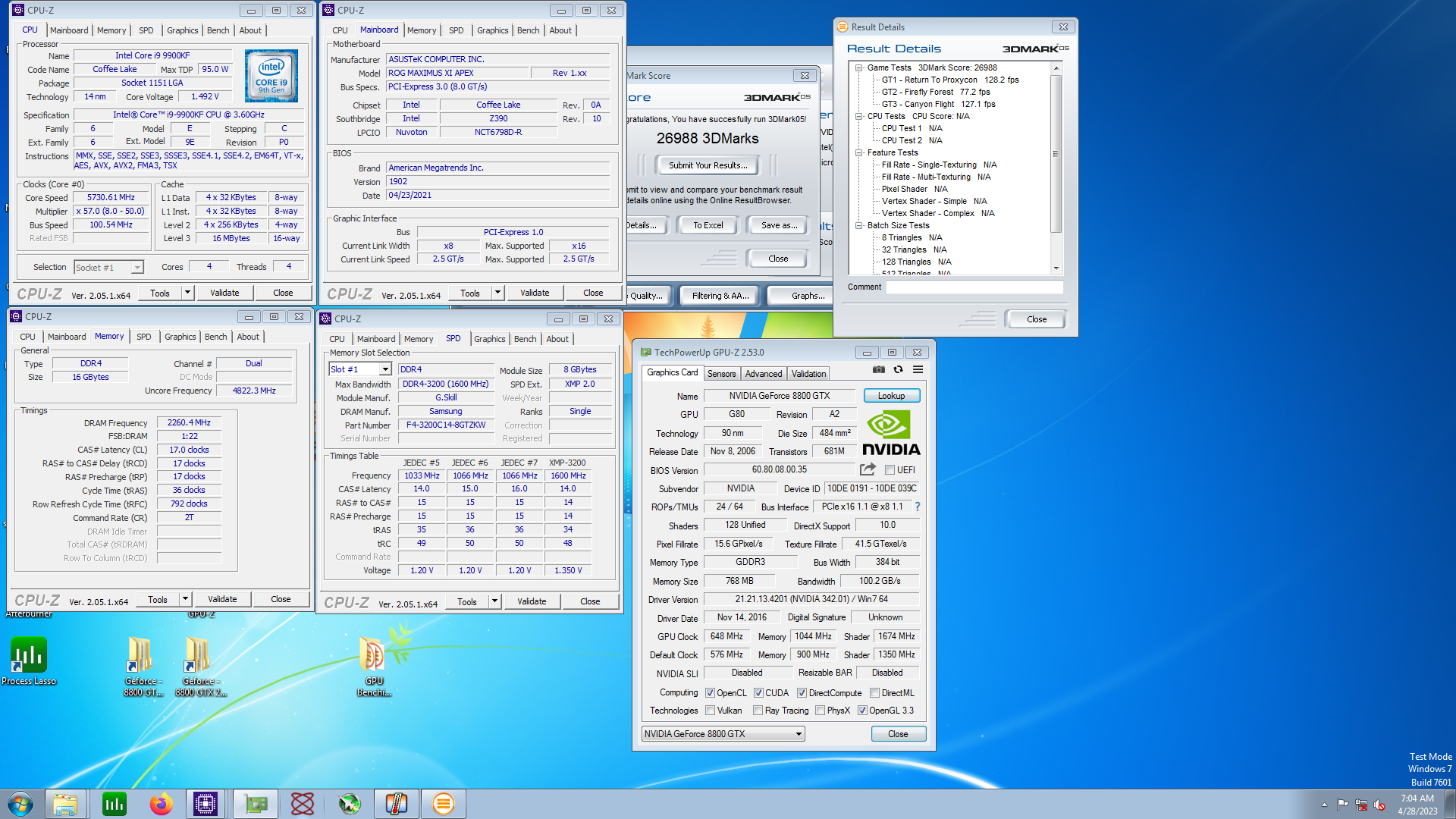Viewport: 1456px width, 819px height.
Task: Toggle the DirectML checkbox
Action: pyautogui.click(x=874, y=693)
